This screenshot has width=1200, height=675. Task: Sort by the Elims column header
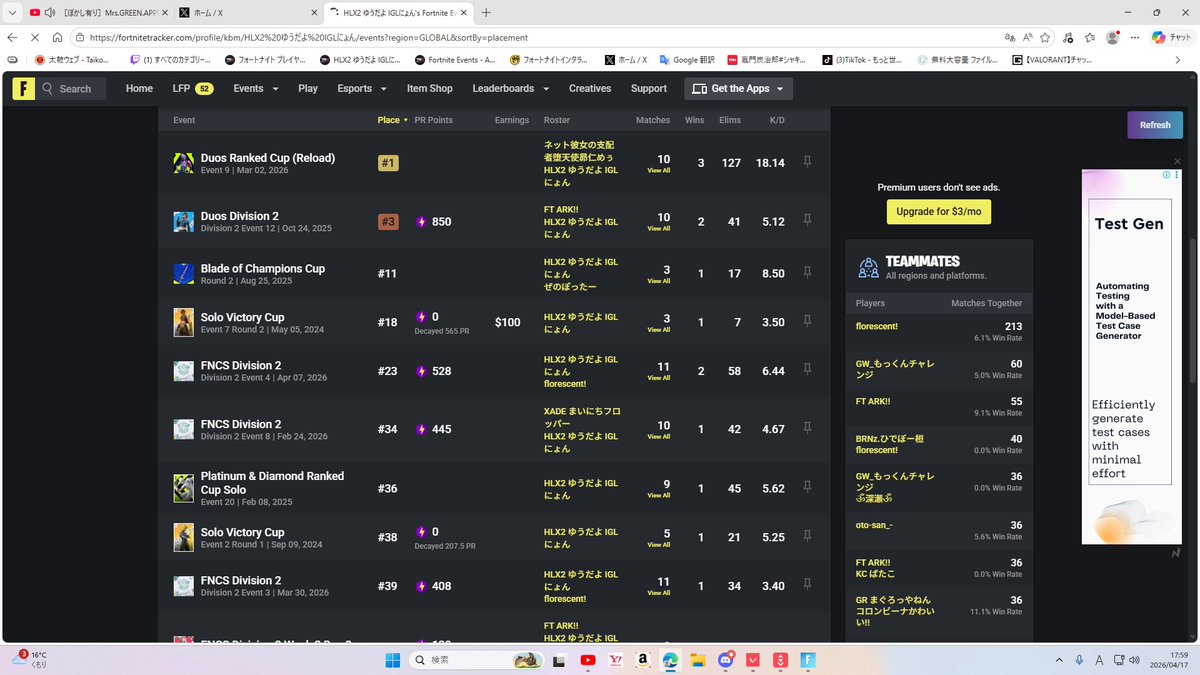tap(730, 120)
